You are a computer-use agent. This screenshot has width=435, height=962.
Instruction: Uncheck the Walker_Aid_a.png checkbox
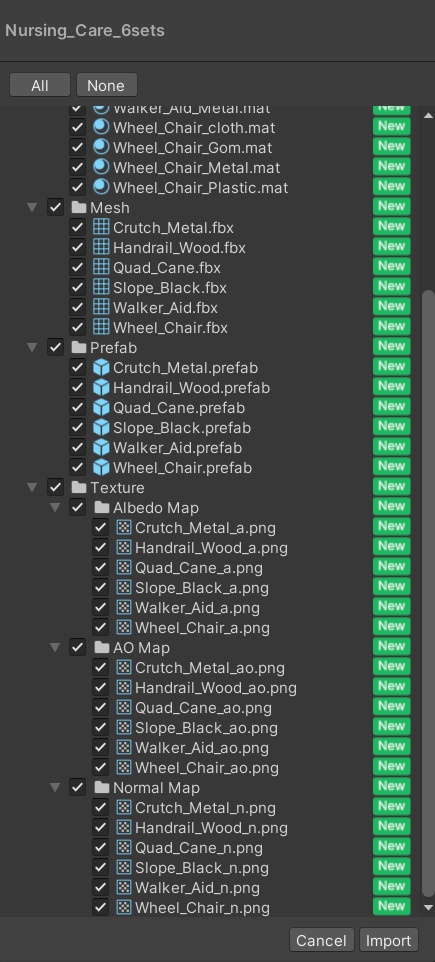pyautogui.click(x=101, y=607)
